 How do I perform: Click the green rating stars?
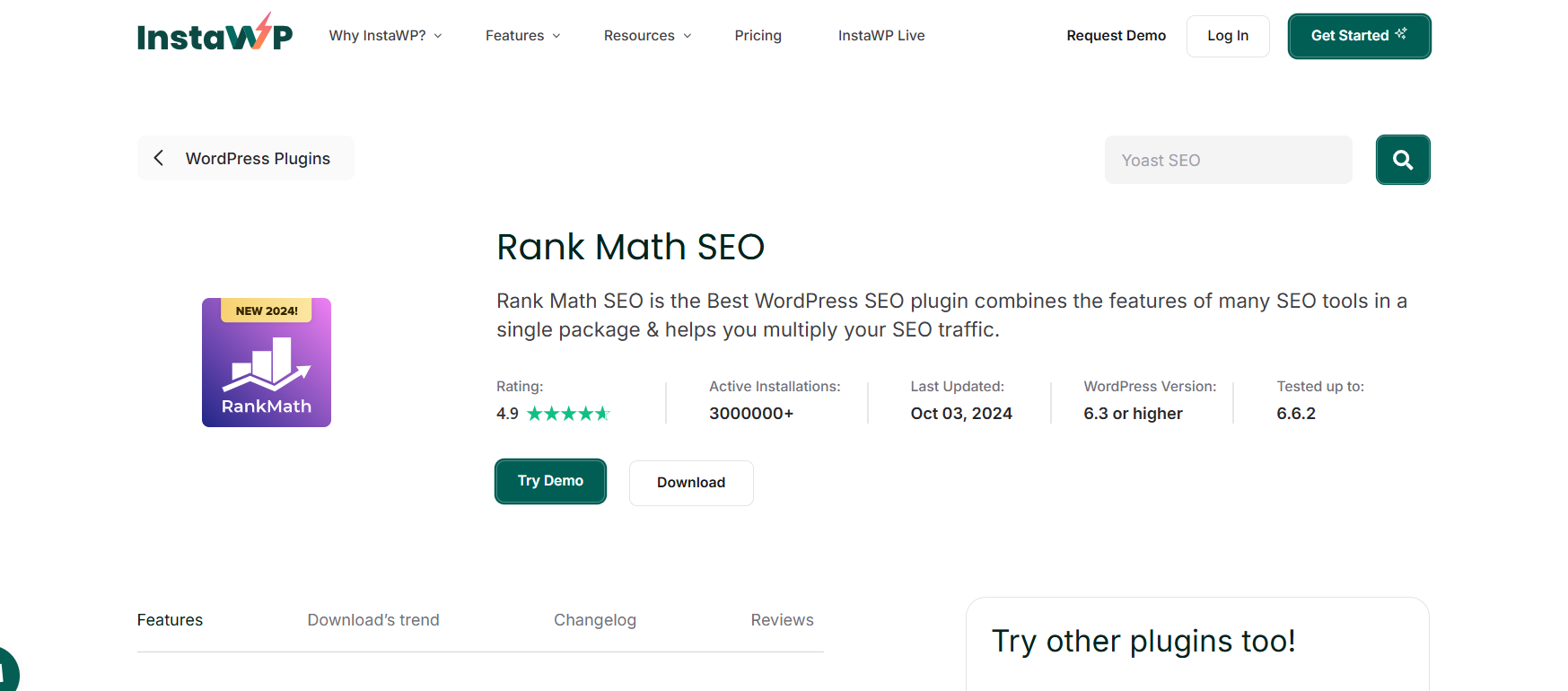[568, 414]
